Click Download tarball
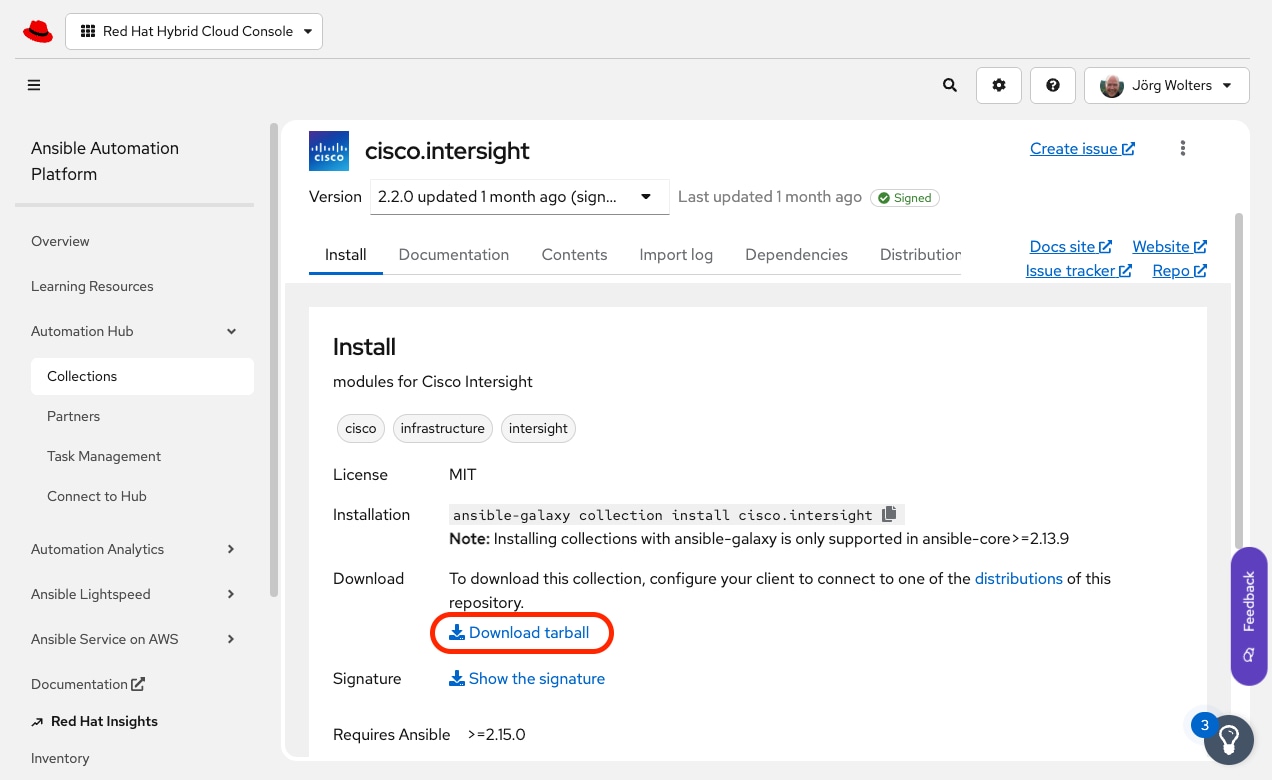Image resolution: width=1272 pixels, height=780 pixels. tap(519, 633)
